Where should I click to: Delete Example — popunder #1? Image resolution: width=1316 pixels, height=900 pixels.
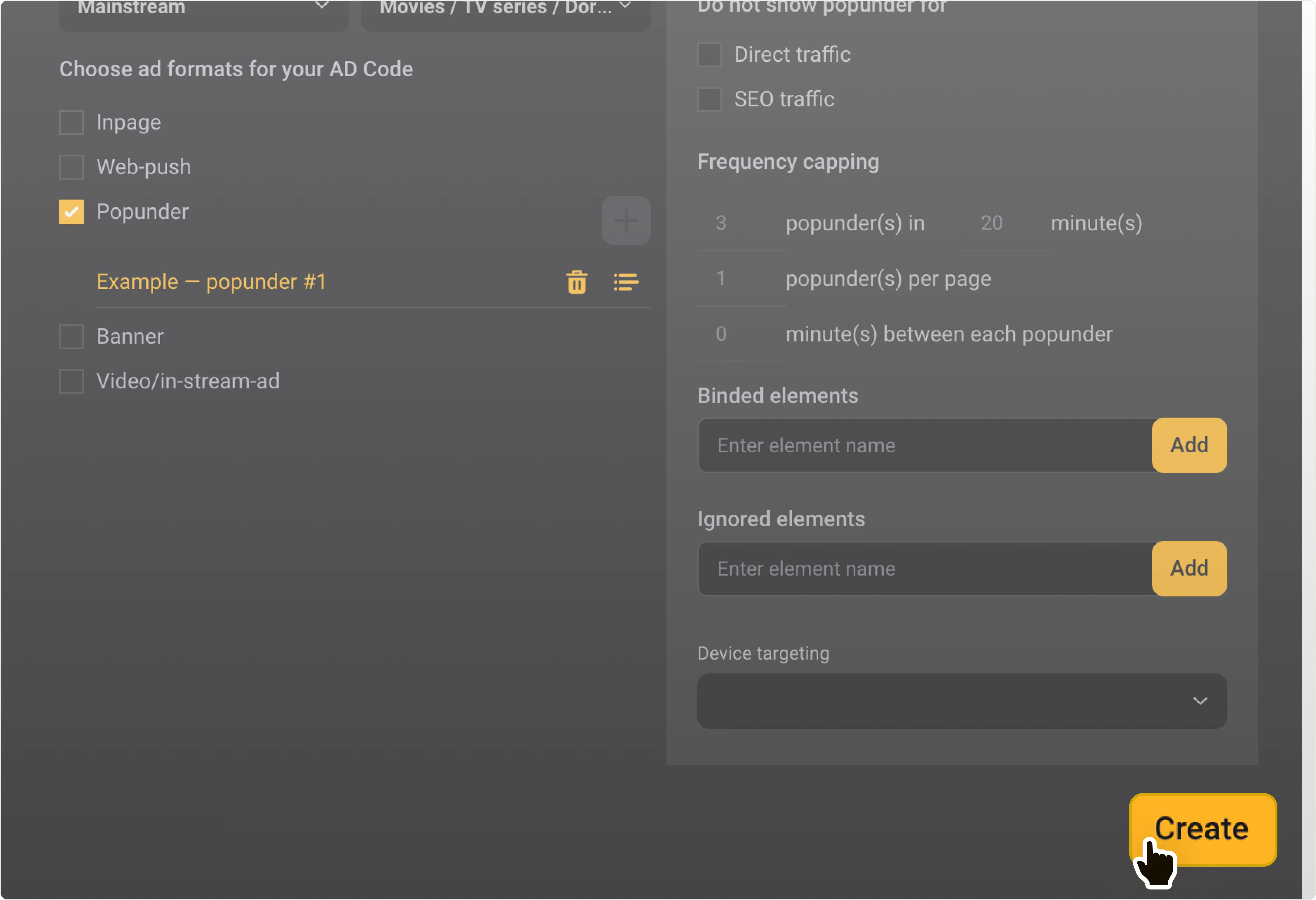[x=577, y=282]
